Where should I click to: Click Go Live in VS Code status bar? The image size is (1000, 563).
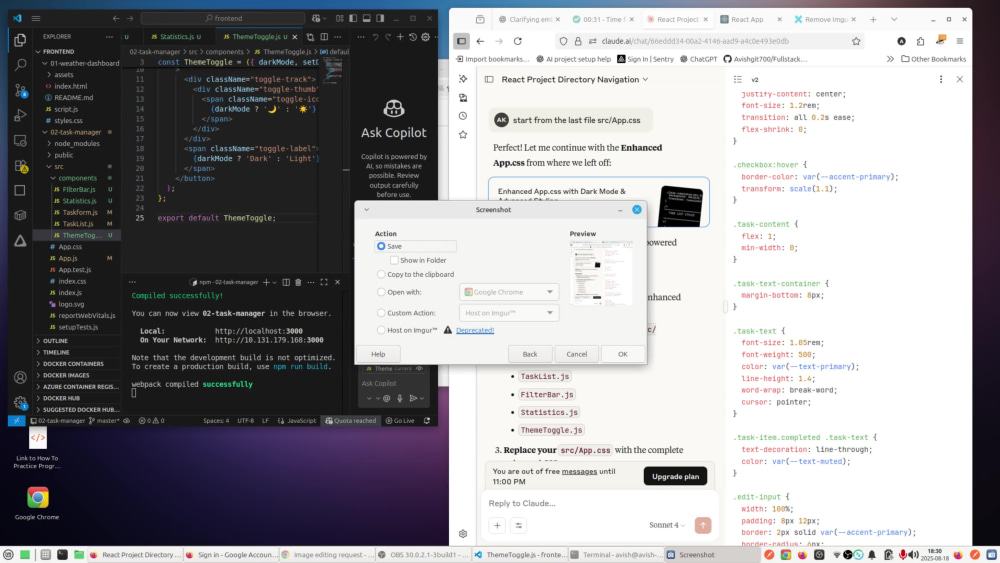pyautogui.click(x=400, y=421)
